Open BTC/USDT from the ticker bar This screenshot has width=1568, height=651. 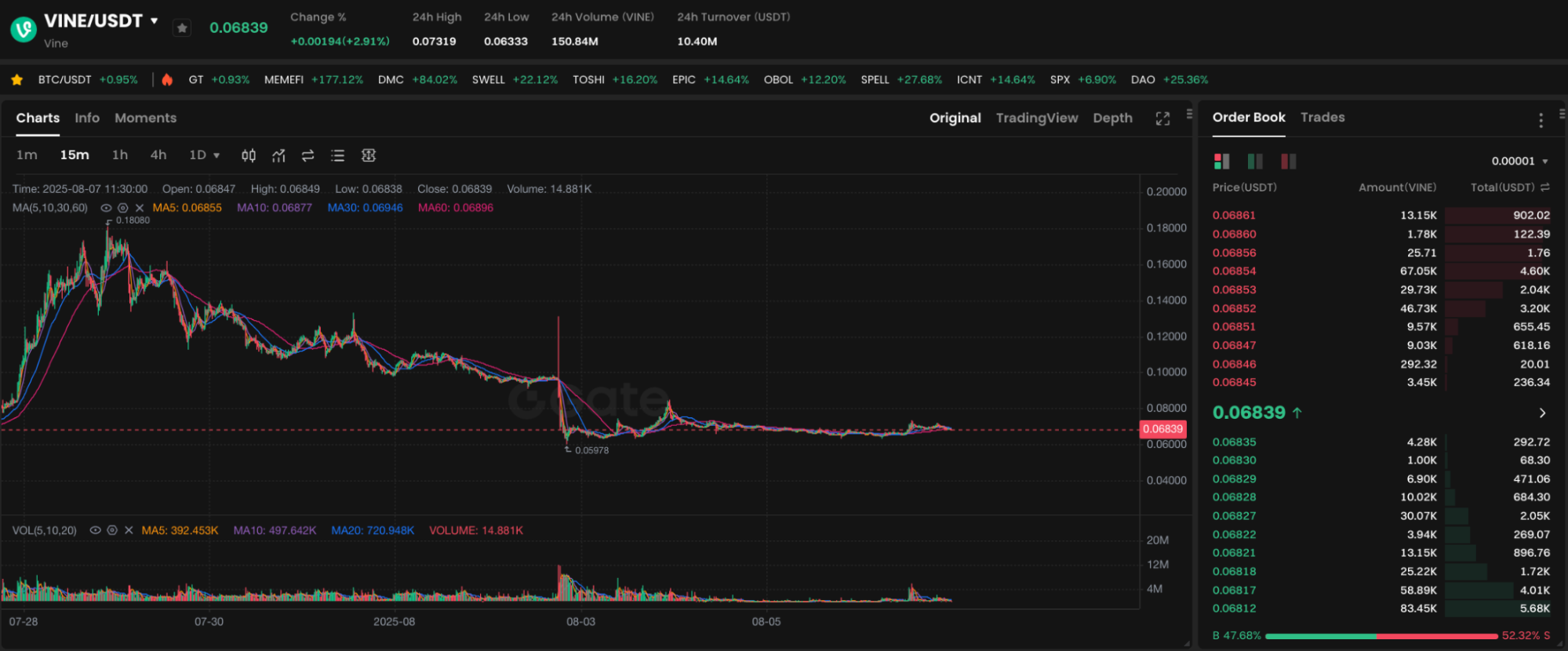88,80
